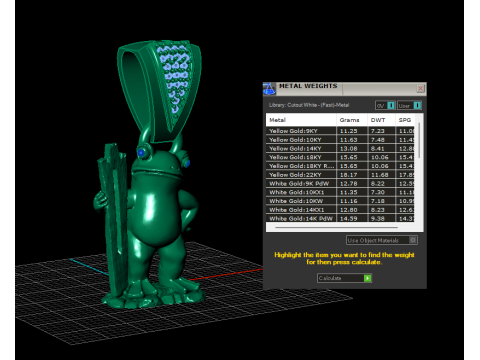The width and height of the screenshot is (480, 360).
Task: Click the SPG column header
Action: click(x=405, y=120)
